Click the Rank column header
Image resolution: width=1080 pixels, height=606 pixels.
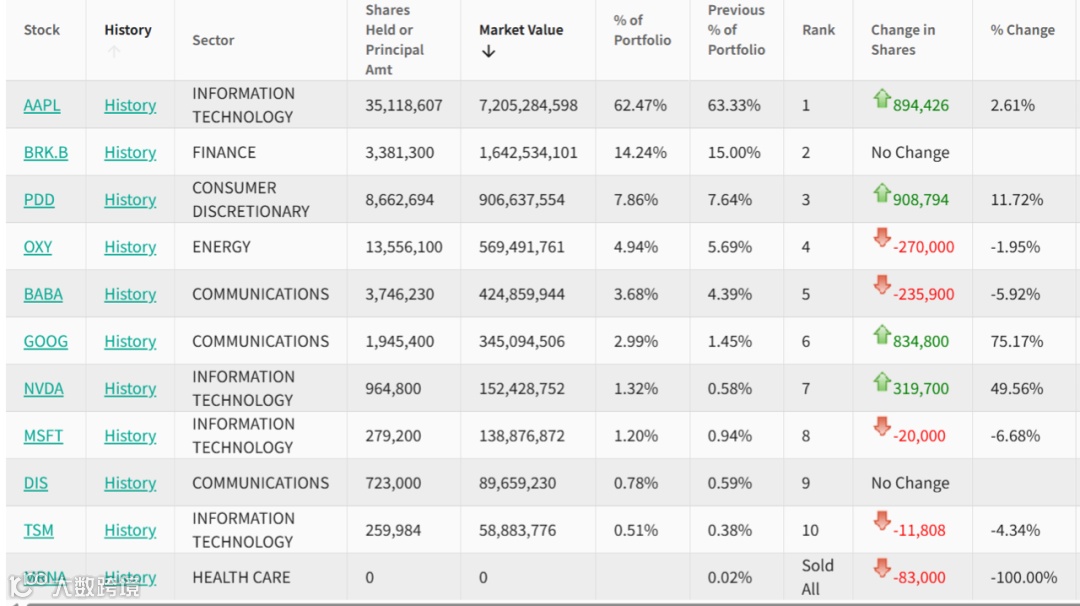818,30
